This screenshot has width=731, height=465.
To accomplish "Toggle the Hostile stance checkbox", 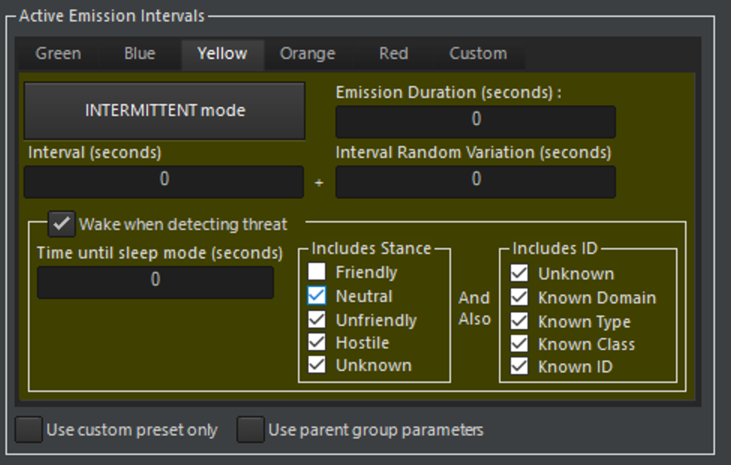I will (x=317, y=343).
